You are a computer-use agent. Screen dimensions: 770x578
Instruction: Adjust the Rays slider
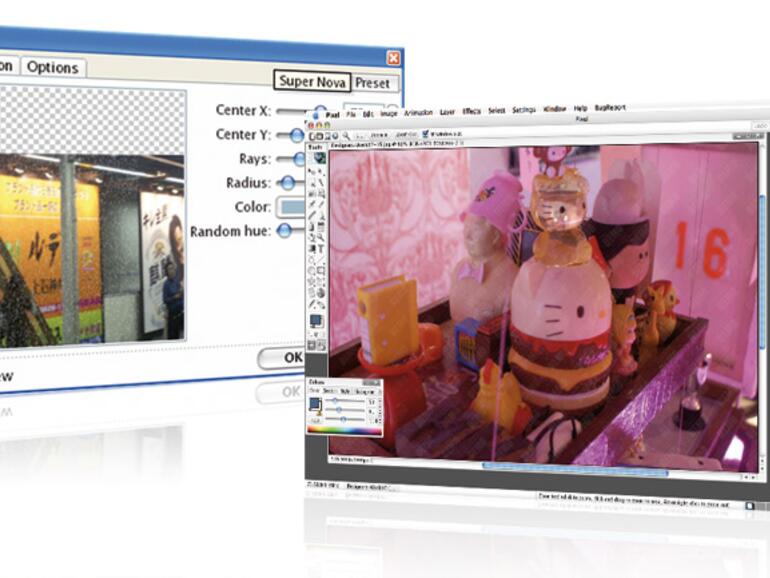pos(299,158)
